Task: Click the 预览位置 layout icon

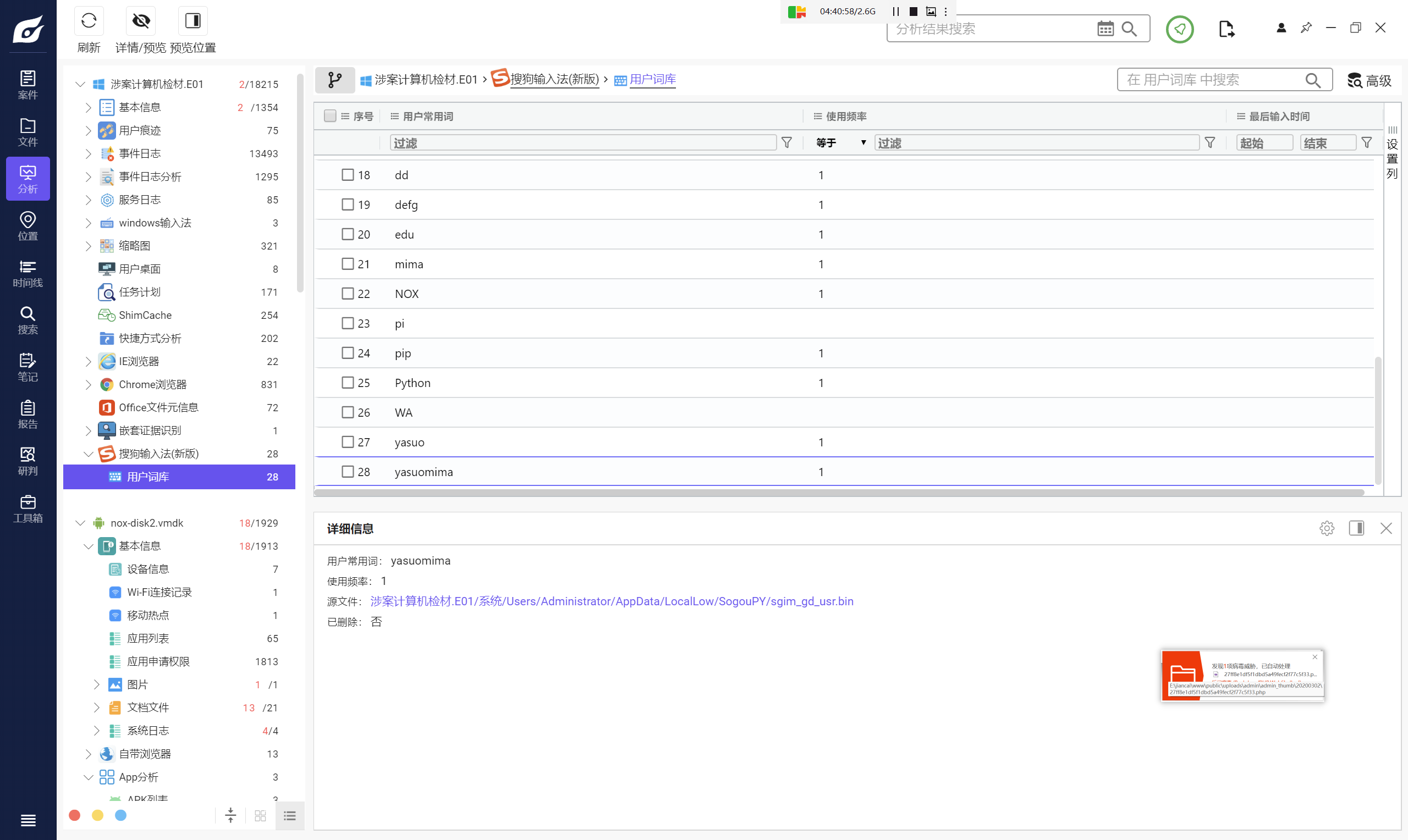Action: pyautogui.click(x=193, y=21)
